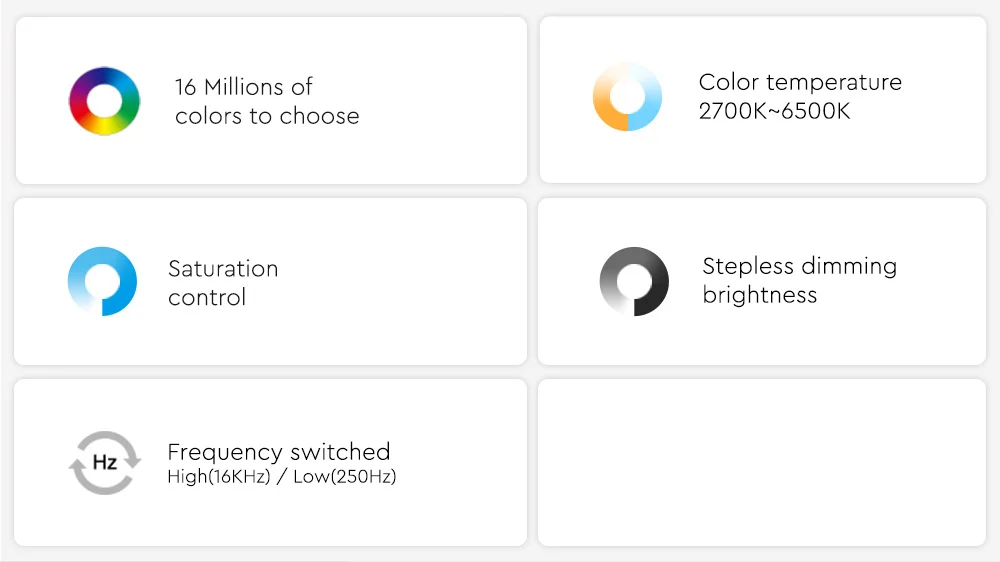Select the color temperature ring icon

(627, 97)
